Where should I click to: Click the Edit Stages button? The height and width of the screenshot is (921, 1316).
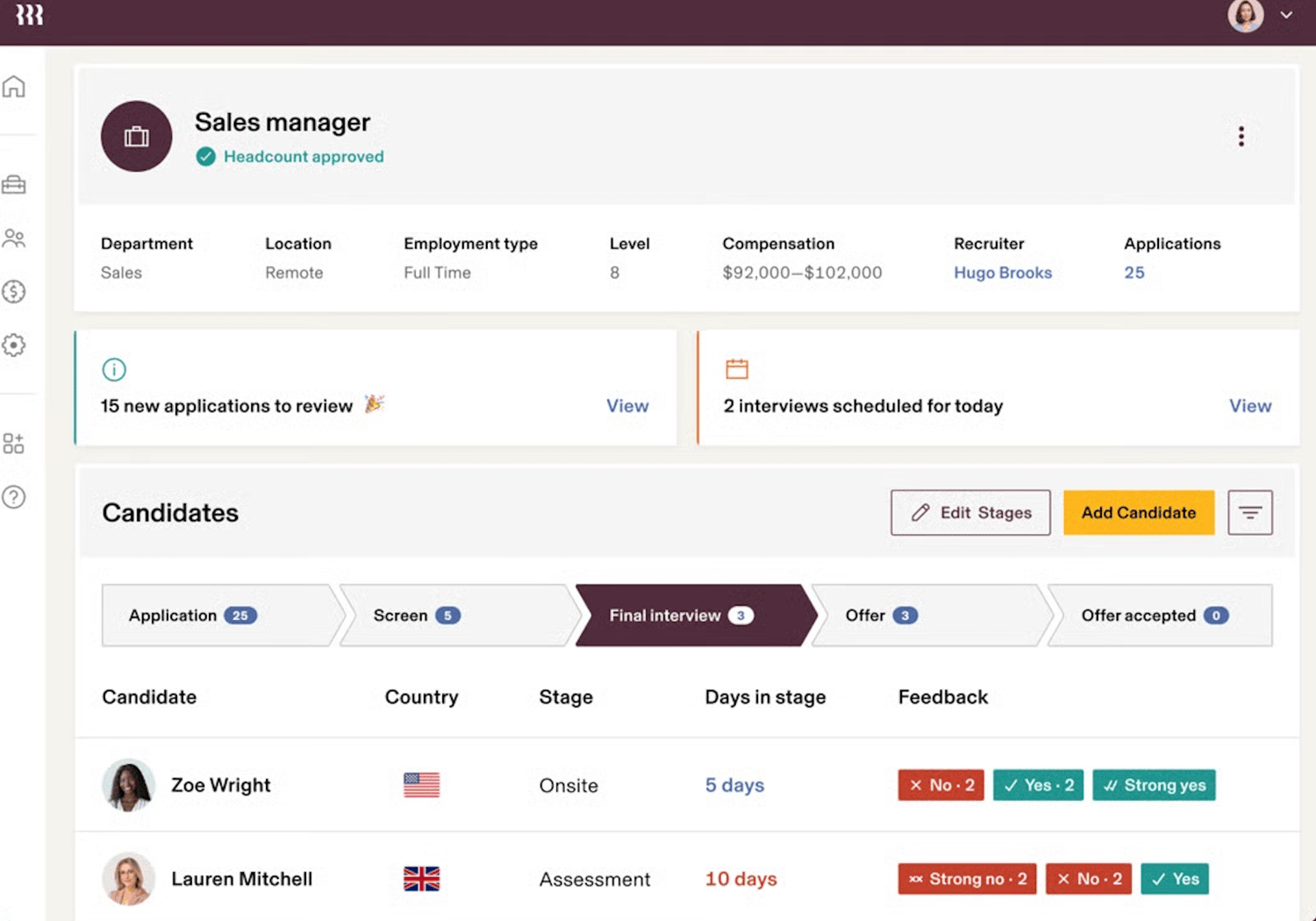point(970,512)
